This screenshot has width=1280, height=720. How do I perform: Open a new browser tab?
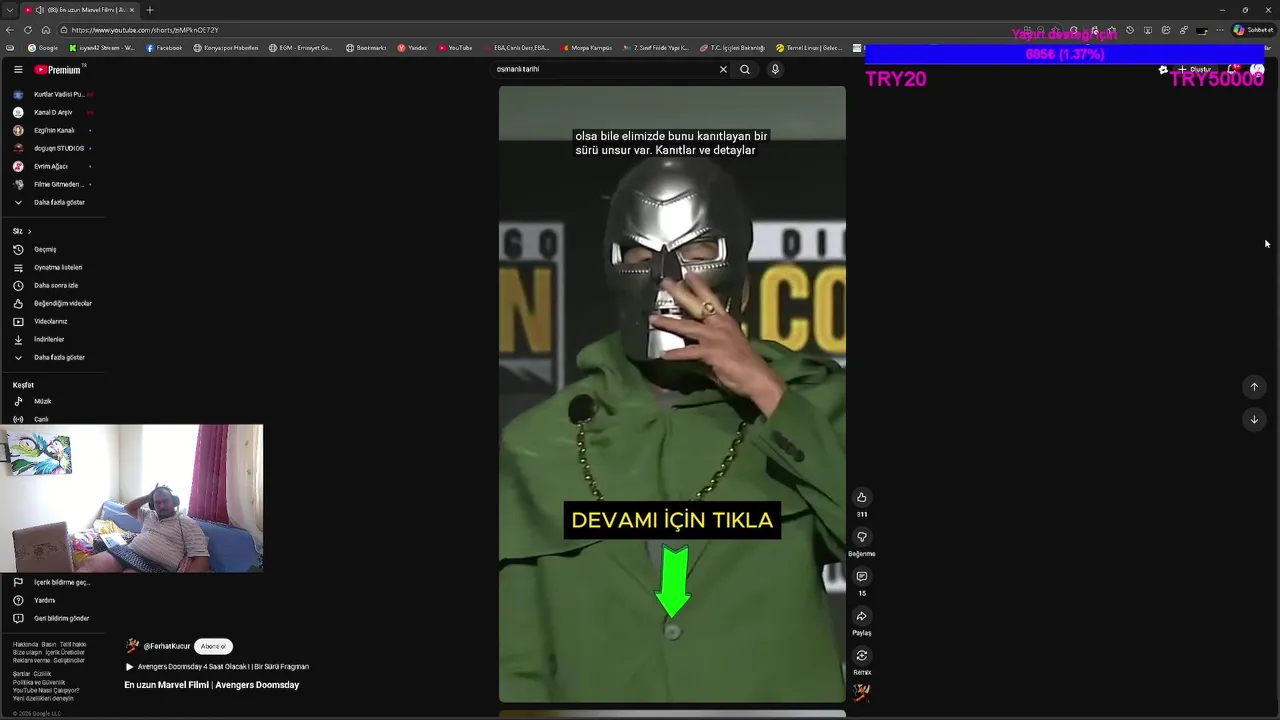tap(150, 10)
